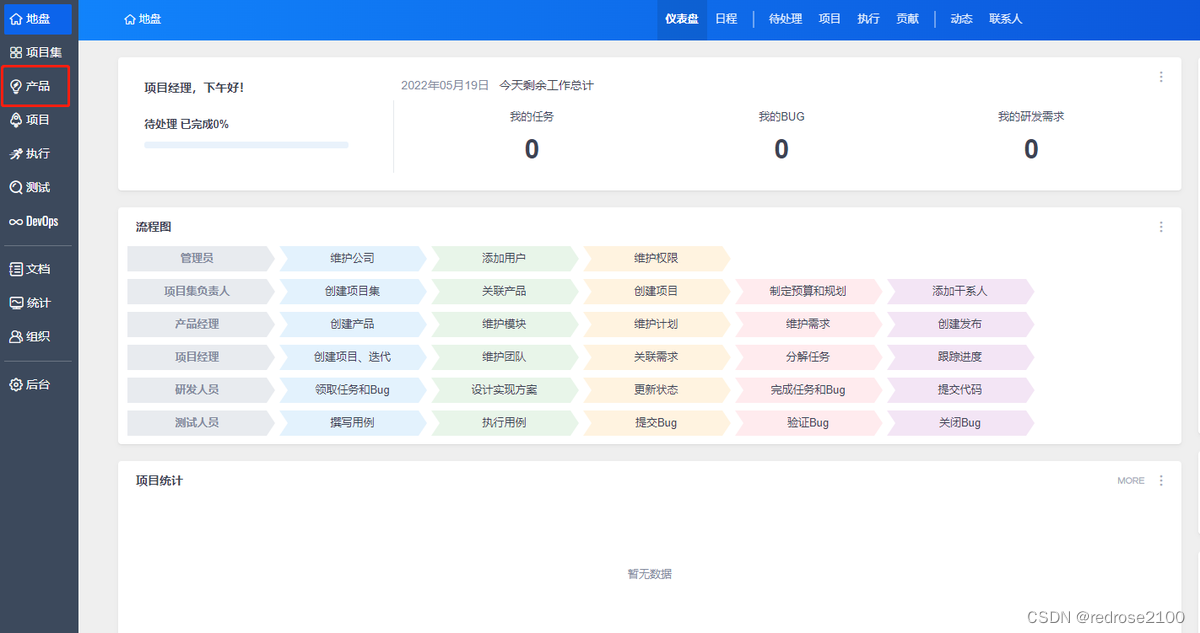Click the 验证Bug flow step
This screenshot has width=1200, height=633.
point(808,423)
